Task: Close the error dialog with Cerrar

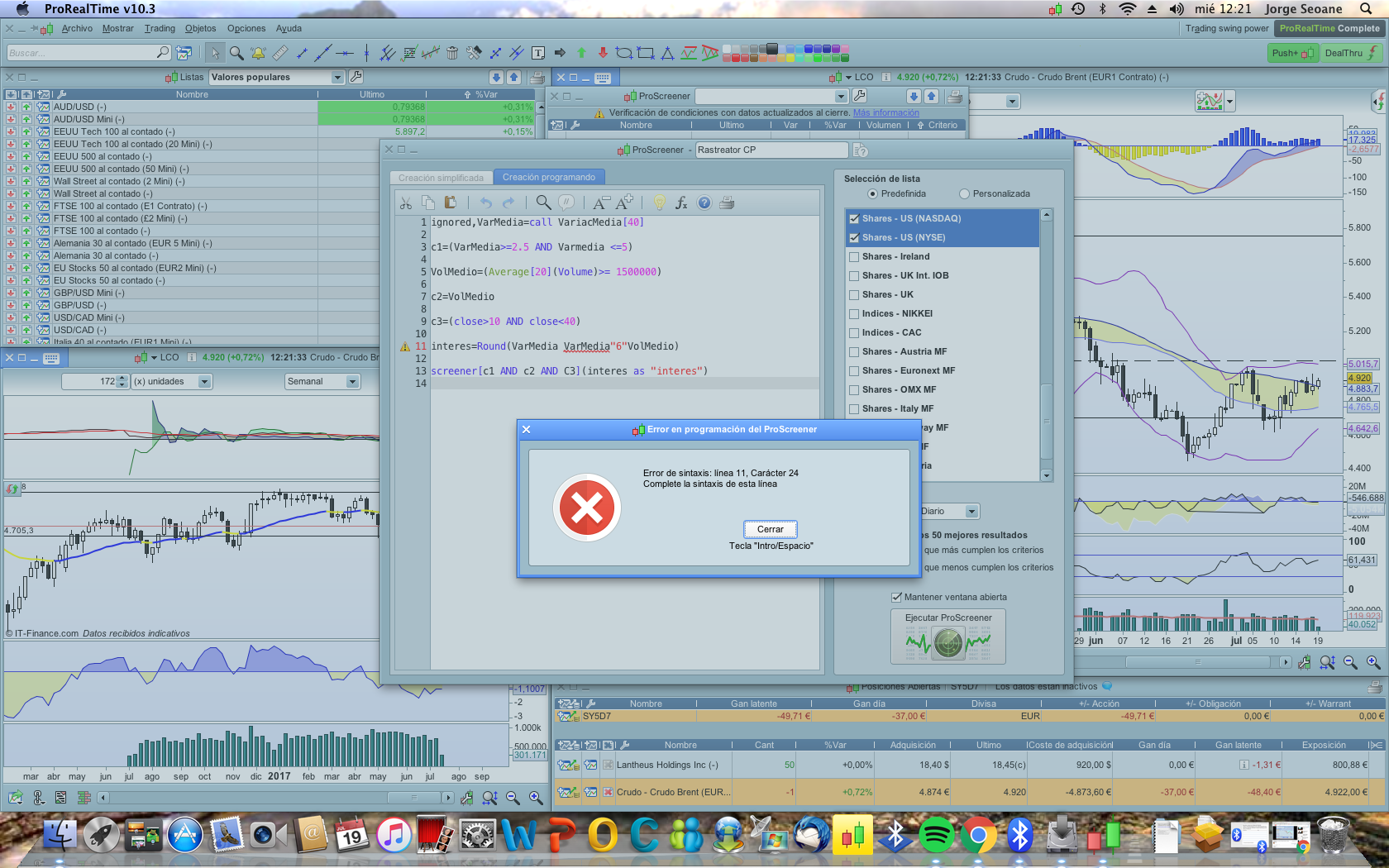Action: click(770, 529)
